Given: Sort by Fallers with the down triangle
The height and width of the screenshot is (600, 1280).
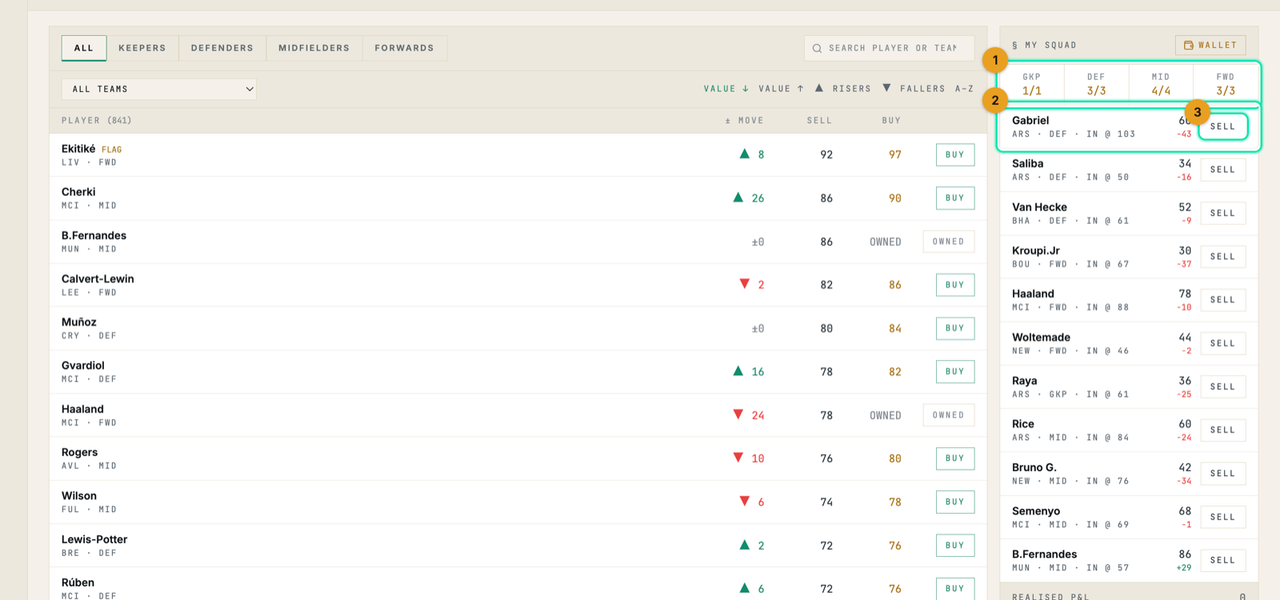Looking at the screenshot, I should (x=913, y=88).
